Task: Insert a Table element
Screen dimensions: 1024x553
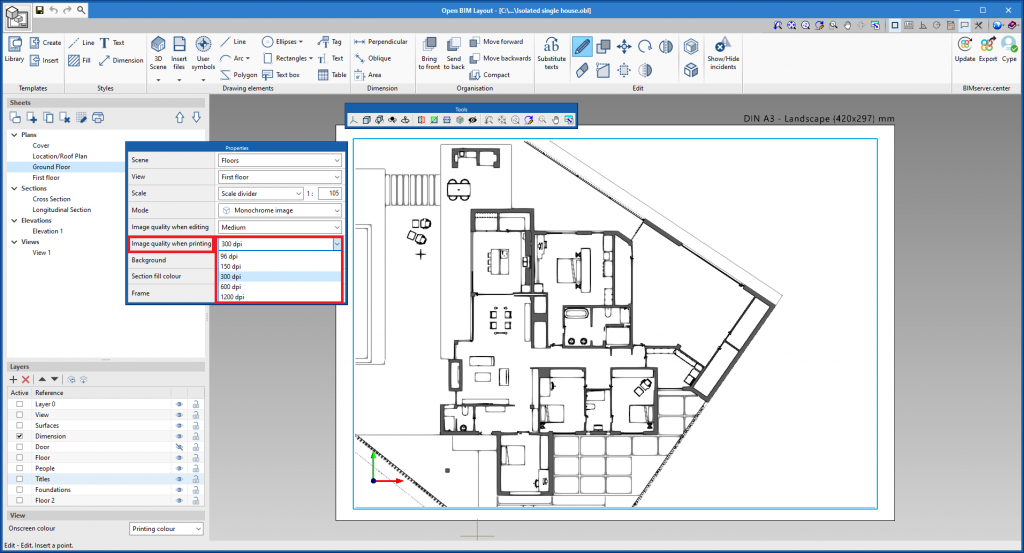Action: click(x=332, y=74)
